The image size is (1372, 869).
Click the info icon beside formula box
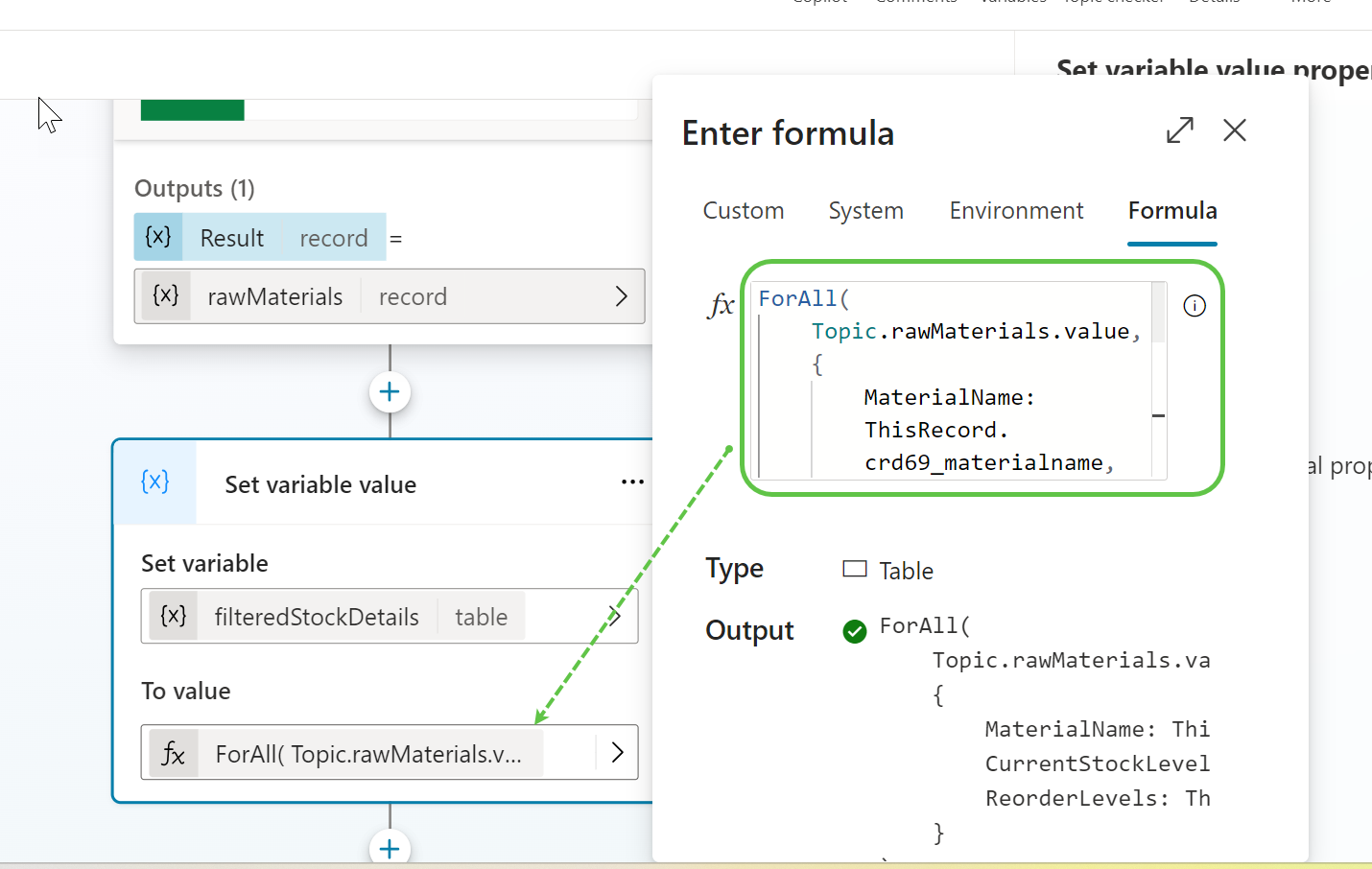coord(1195,306)
